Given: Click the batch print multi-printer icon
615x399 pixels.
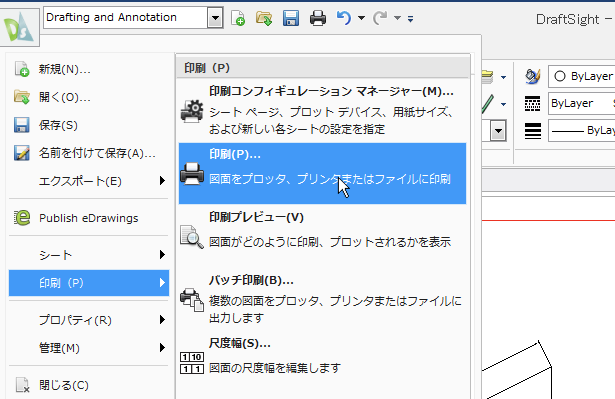Looking at the screenshot, I should [192, 300].
